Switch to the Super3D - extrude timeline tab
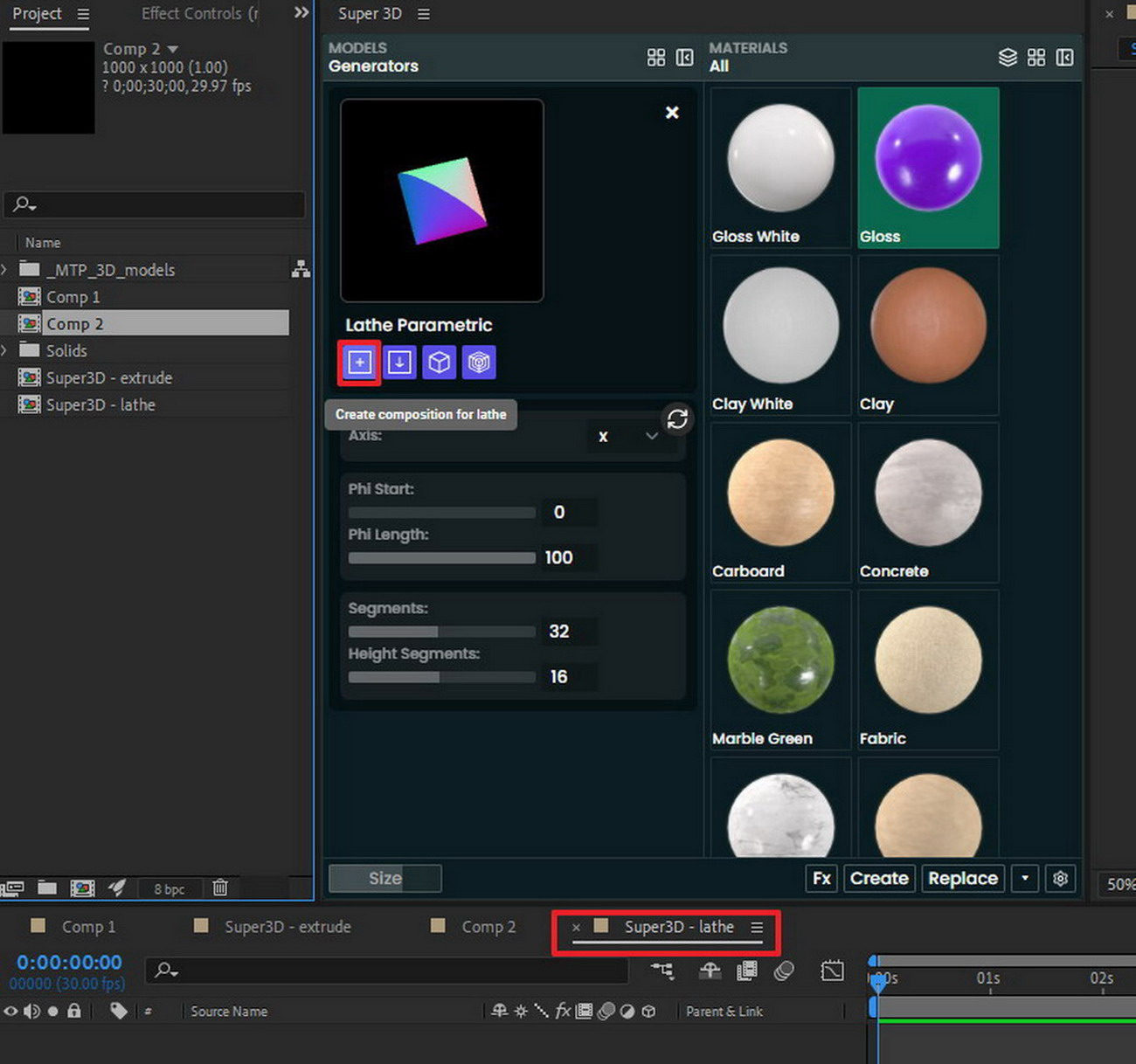 coord(287,927)
